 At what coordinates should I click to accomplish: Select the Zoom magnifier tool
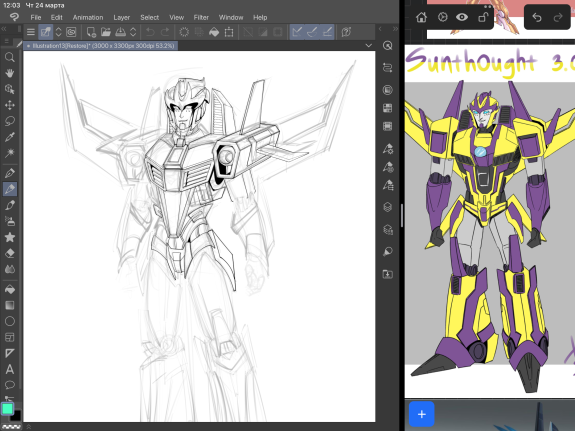point(10,57)
